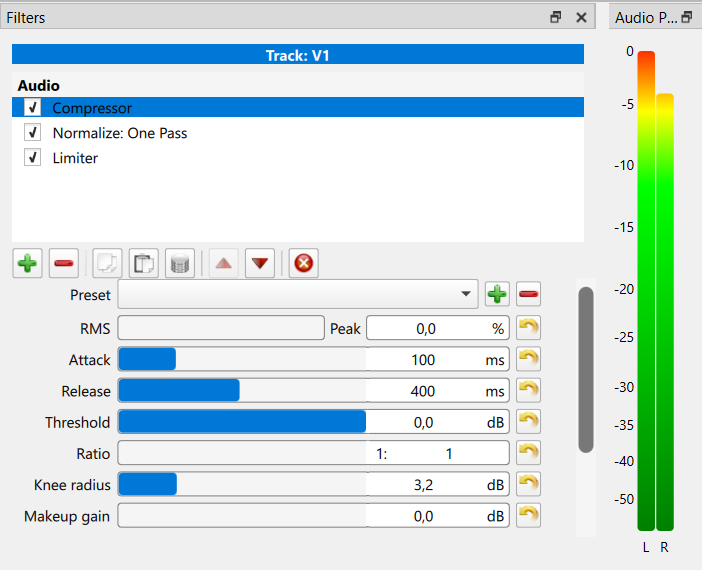
Task: Click the red Deselect filter icon
Action: 303,264
